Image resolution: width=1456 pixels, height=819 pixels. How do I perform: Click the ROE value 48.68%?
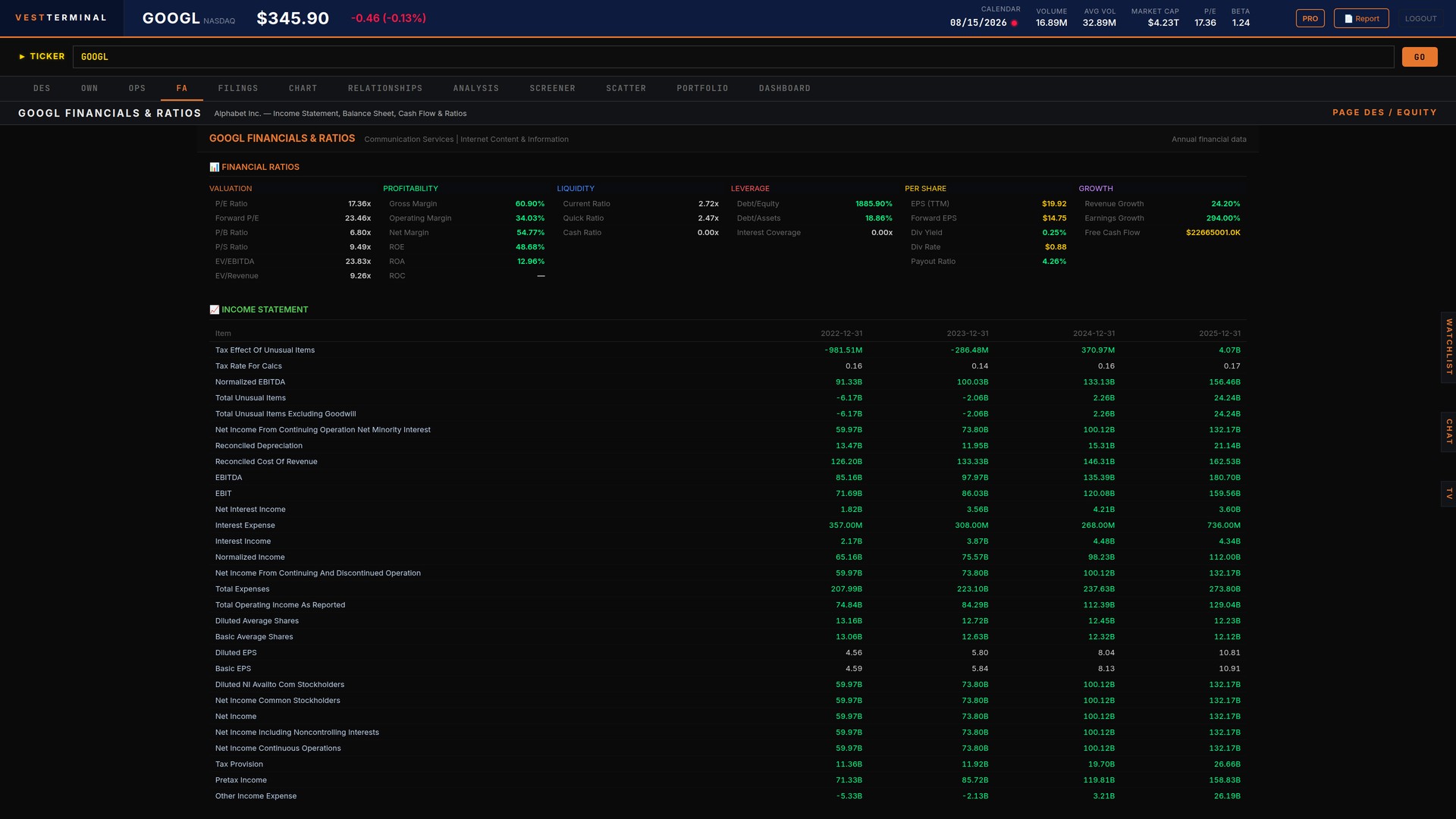click(x=530, y=247)
